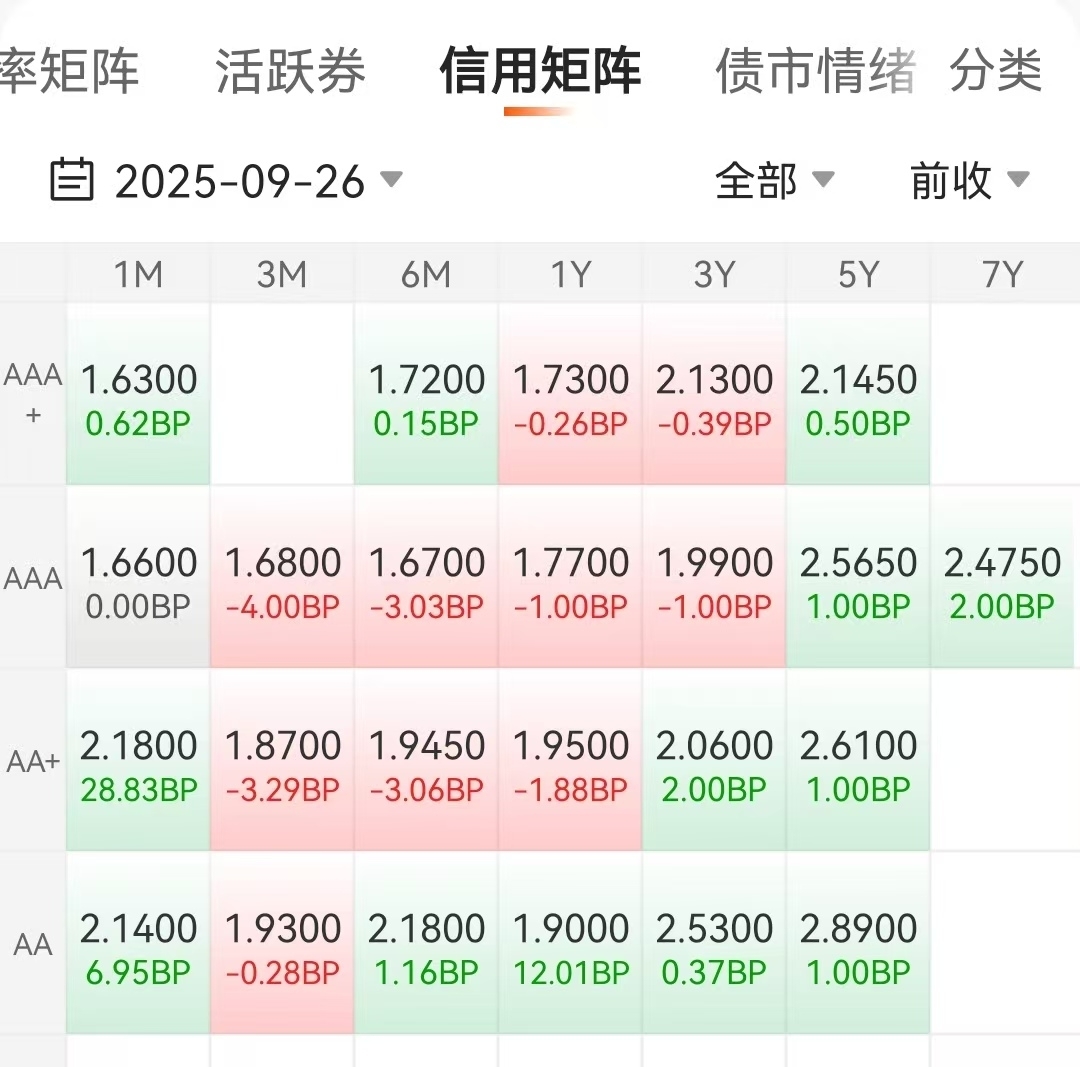The height and width of the screenshot is (1067, 1080).
Task: Switch to the 活跃券 tab
Action: point(290,71)
